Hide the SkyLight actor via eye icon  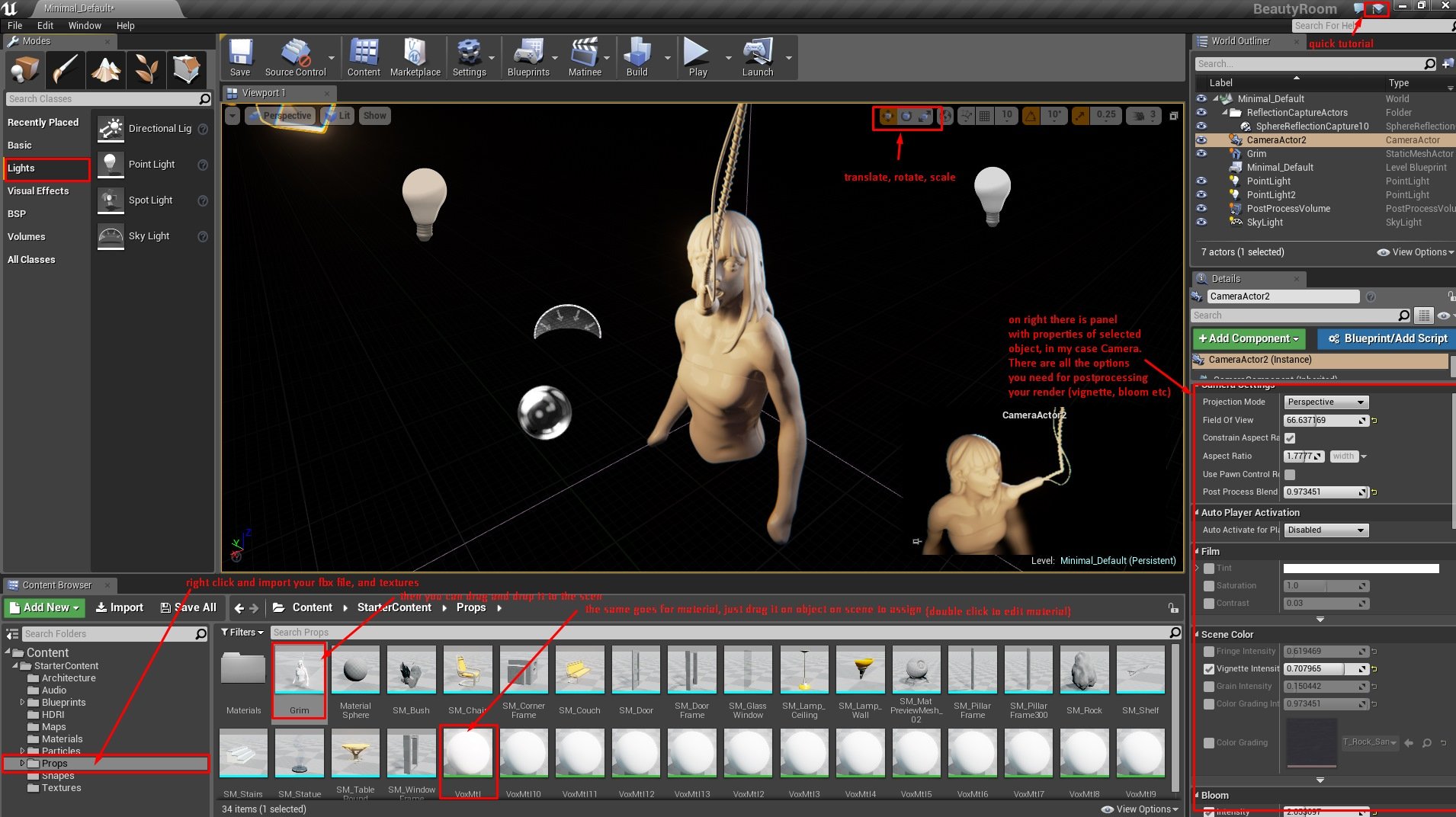tap(1201, 223)
